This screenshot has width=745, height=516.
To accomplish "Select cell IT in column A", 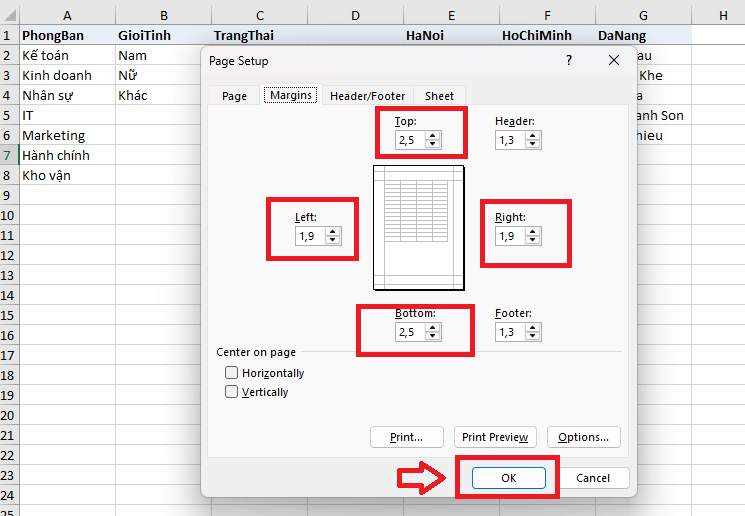I will pos(67,115).
